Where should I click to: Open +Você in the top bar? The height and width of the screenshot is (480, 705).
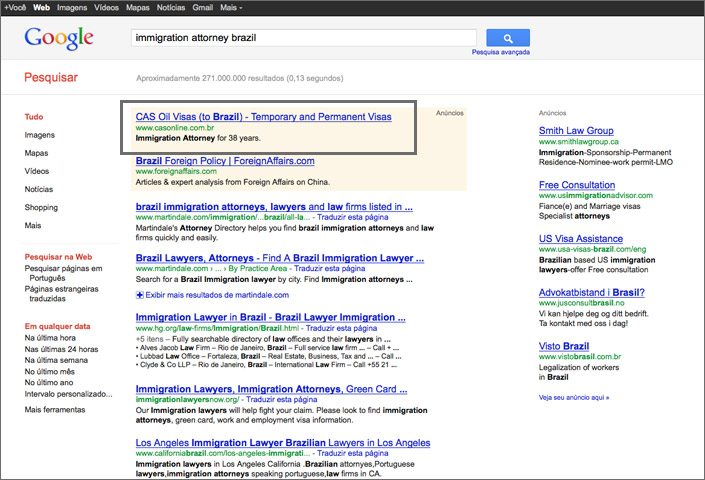coord(15,8)
